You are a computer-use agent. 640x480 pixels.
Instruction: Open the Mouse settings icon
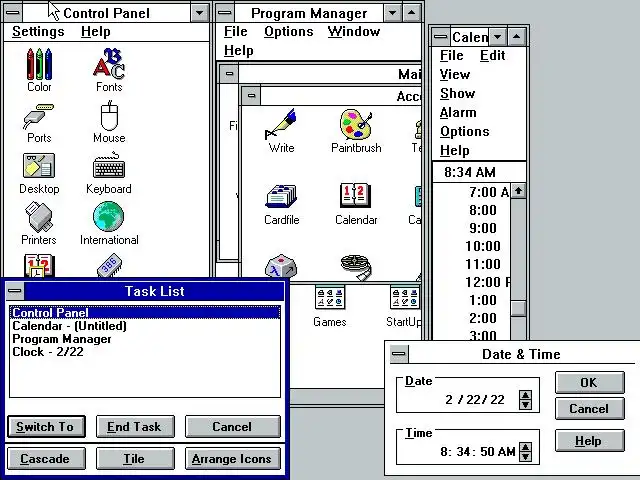click(x=109, y=122)
